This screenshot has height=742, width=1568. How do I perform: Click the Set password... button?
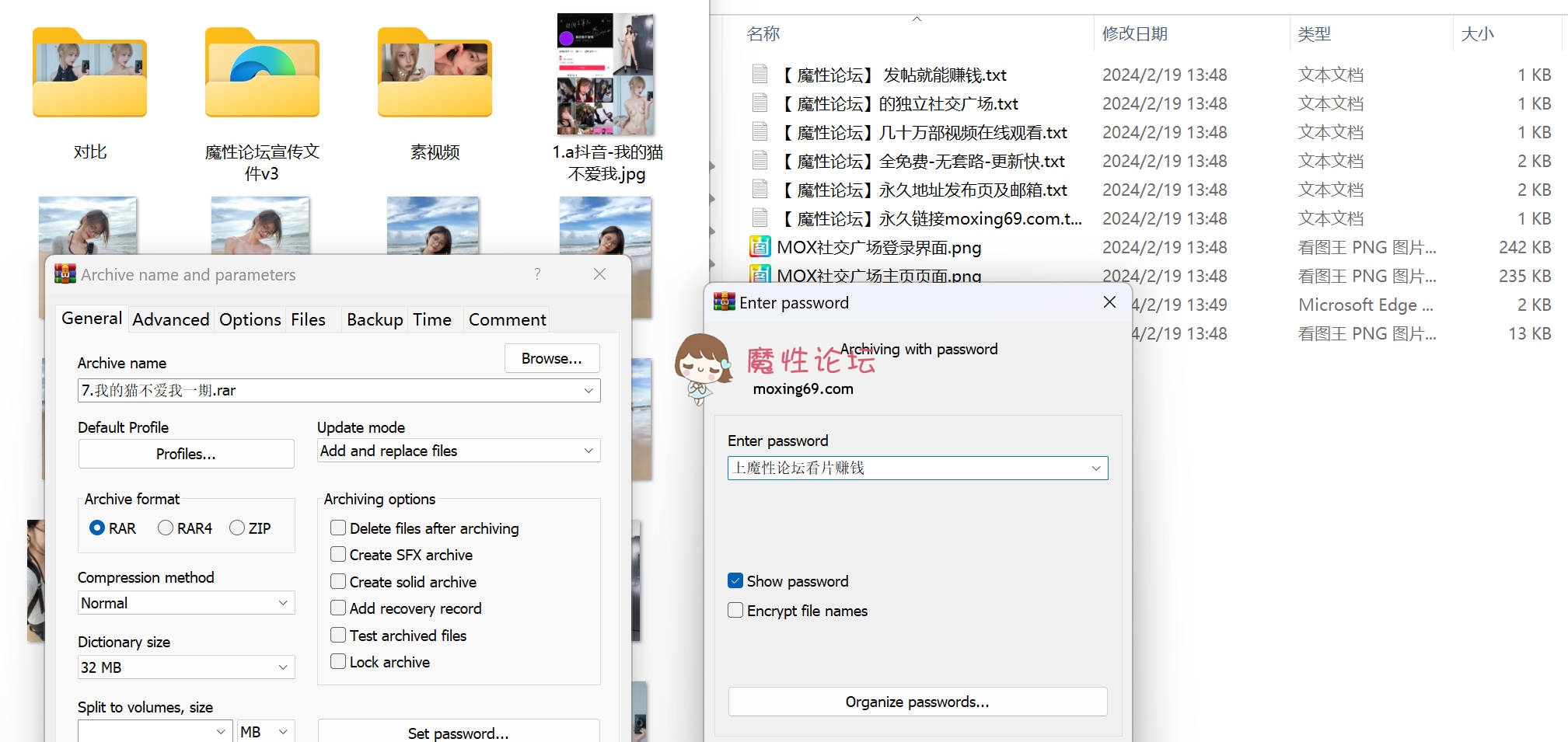coord(459,733)
